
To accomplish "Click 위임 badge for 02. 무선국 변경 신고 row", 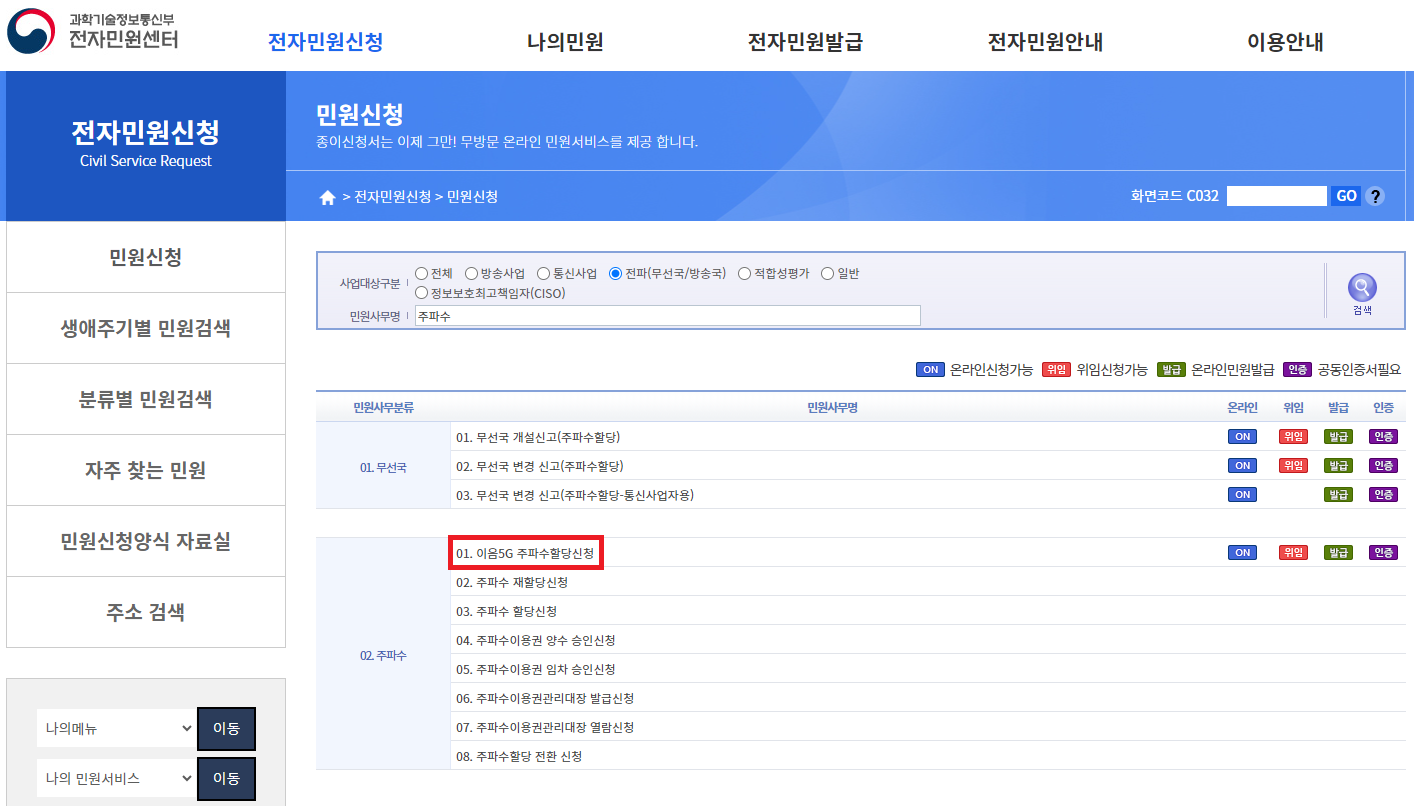I will [1293, 466].
